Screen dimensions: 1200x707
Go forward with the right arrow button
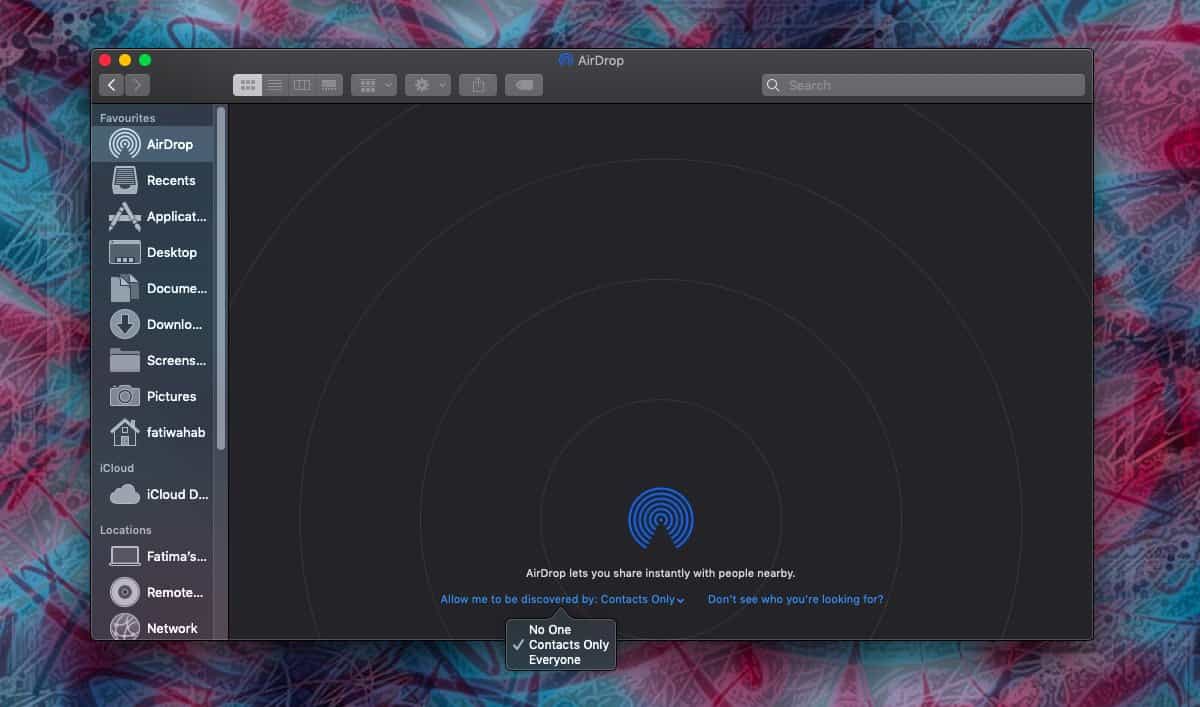[x=138, y=85]
